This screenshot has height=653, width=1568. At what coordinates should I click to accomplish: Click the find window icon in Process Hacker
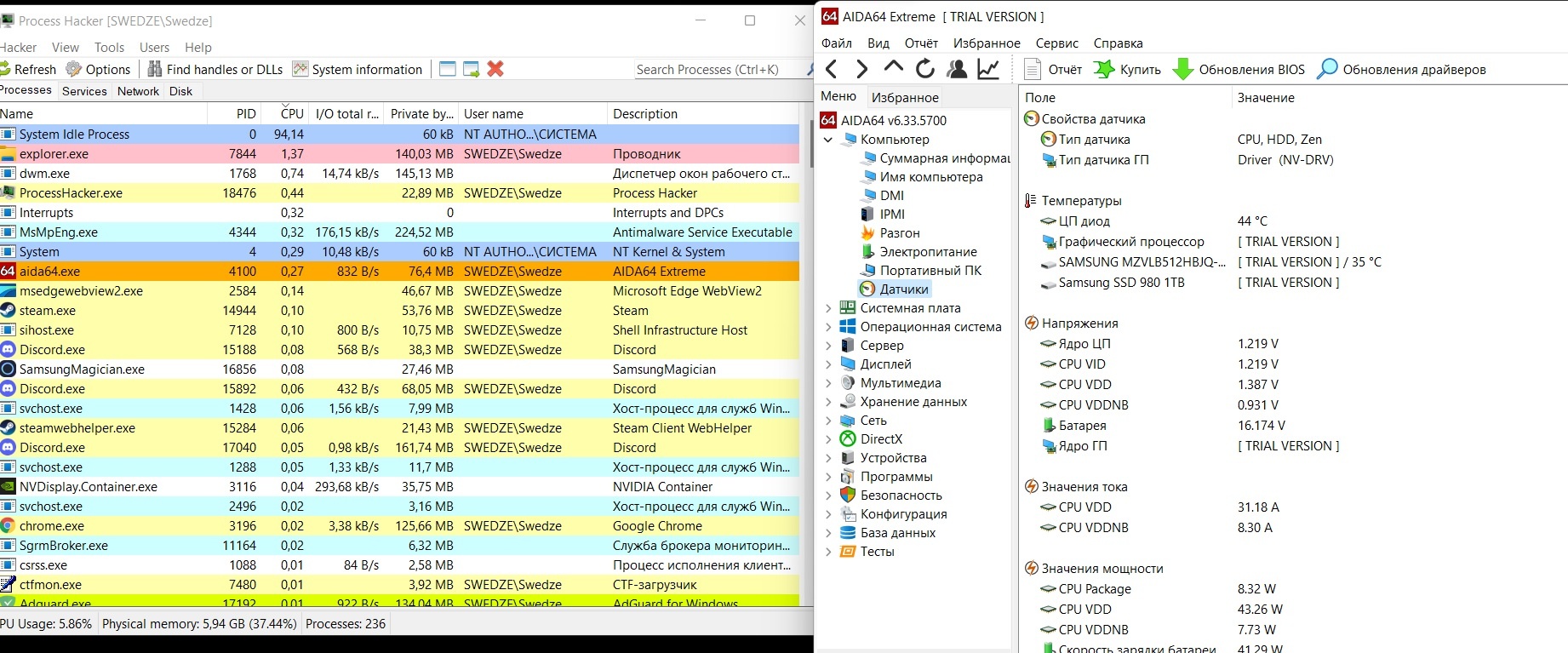click(x=448, y=69)
